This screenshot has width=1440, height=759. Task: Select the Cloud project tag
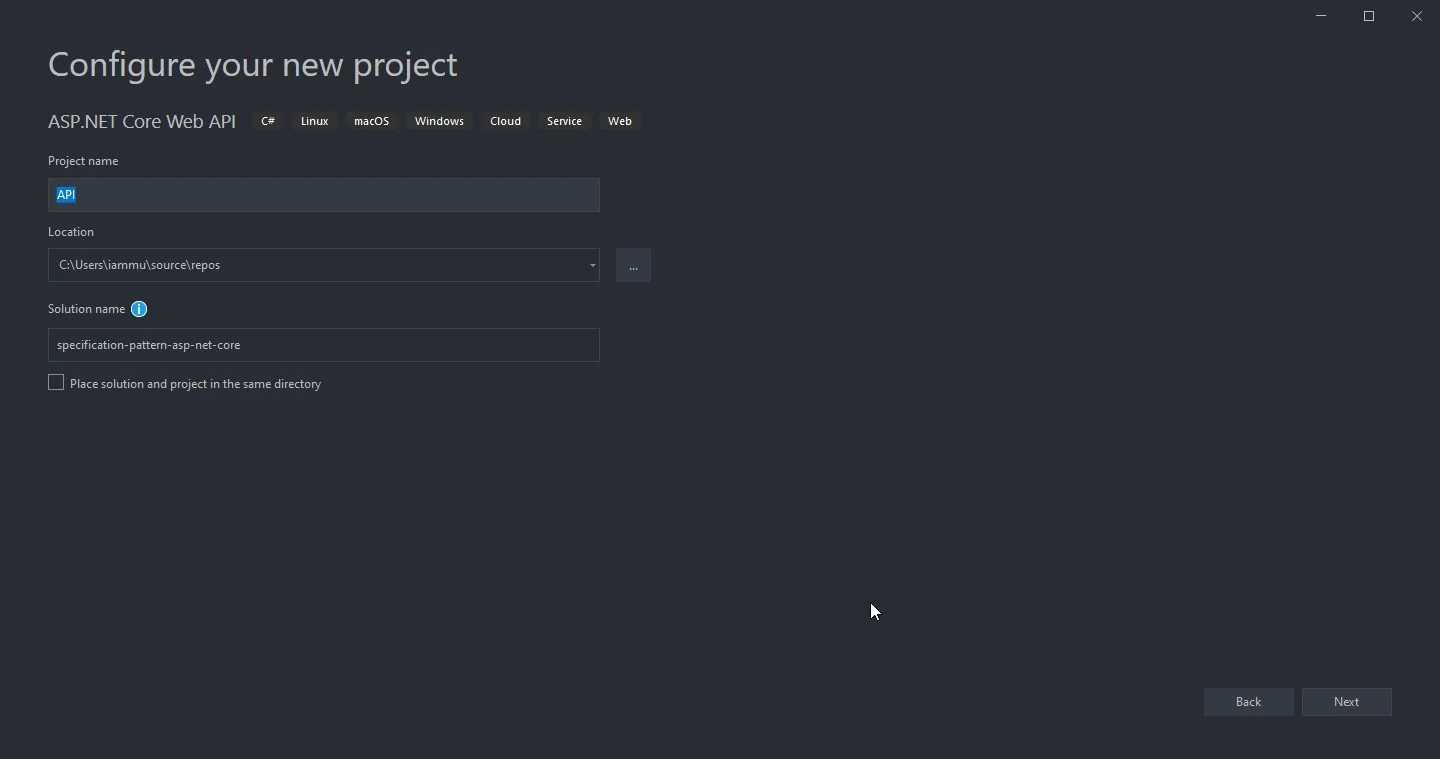[x=505, y=121]
